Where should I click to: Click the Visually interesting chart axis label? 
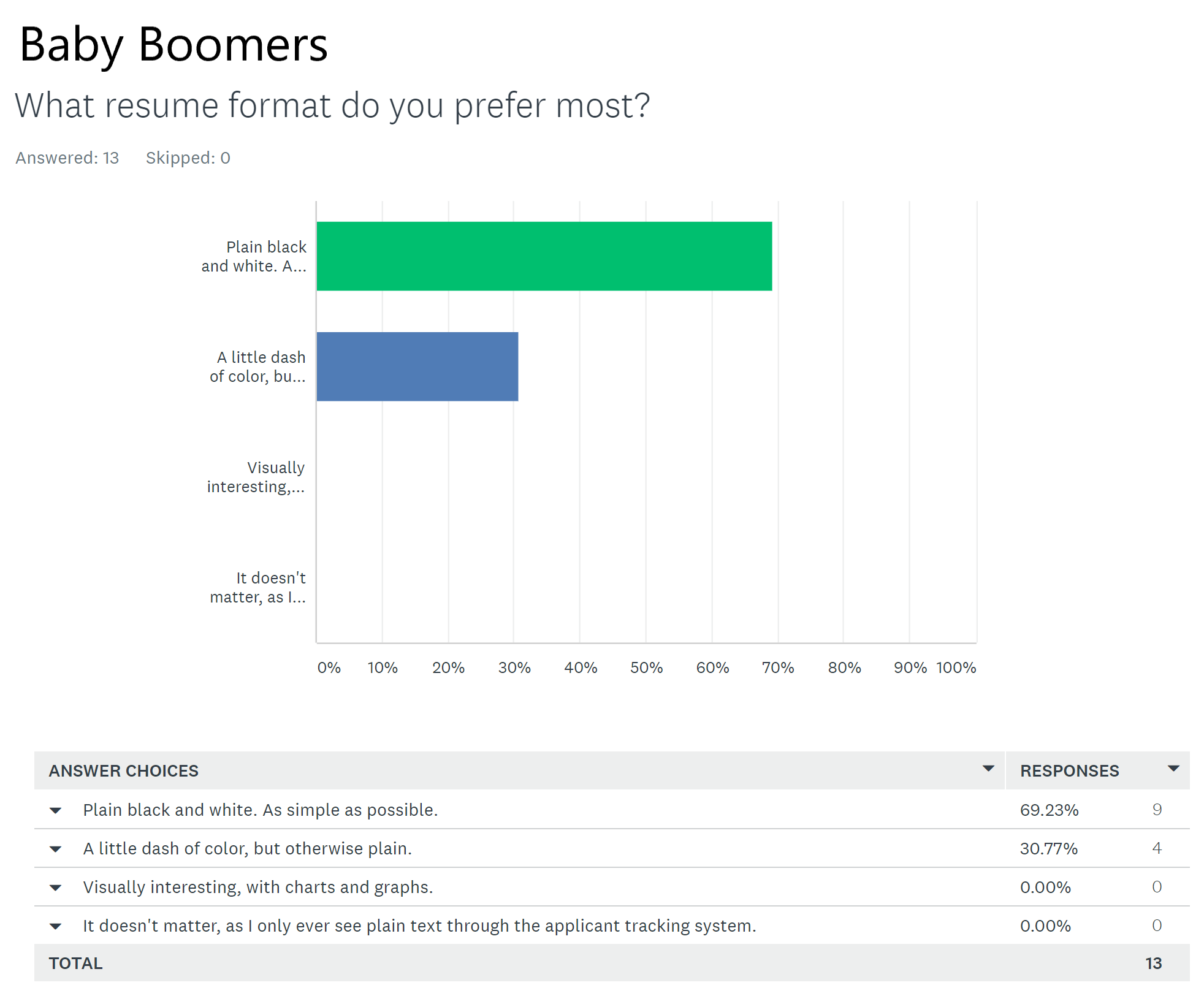click(x=256, y=477)
